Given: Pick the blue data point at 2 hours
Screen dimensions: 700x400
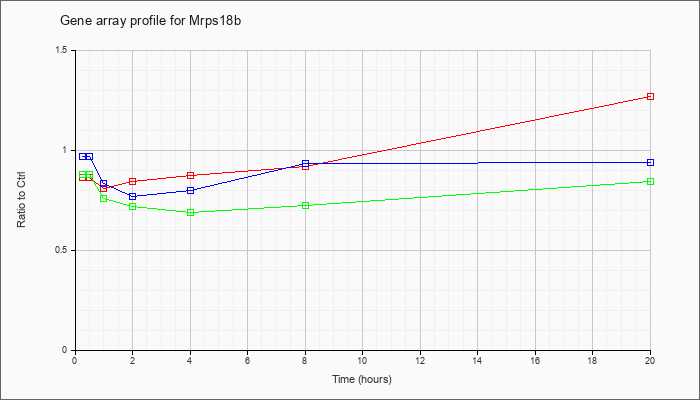Looking at the screenshot, I should [x=133, y=196].
